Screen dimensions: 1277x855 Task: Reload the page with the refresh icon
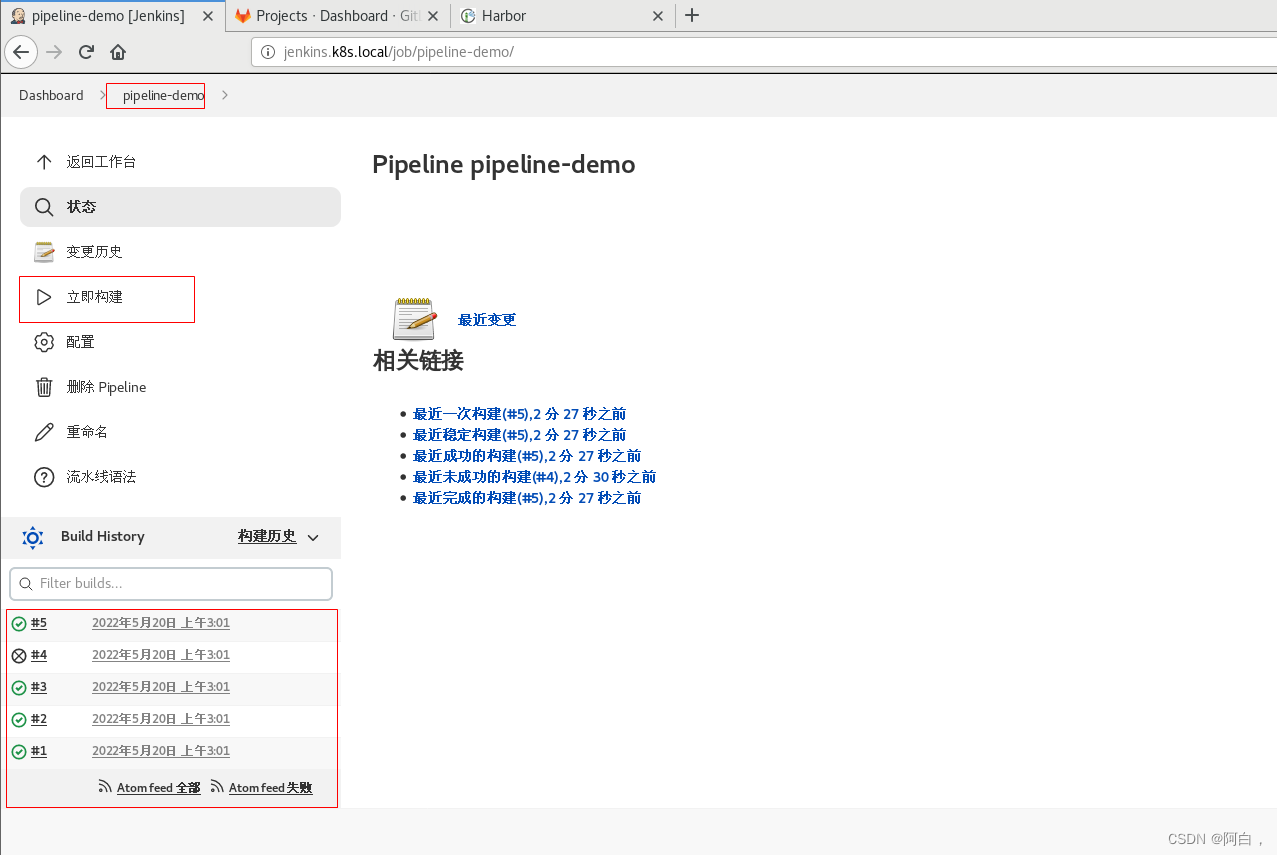pyautogui.click(x=87, y=52)
